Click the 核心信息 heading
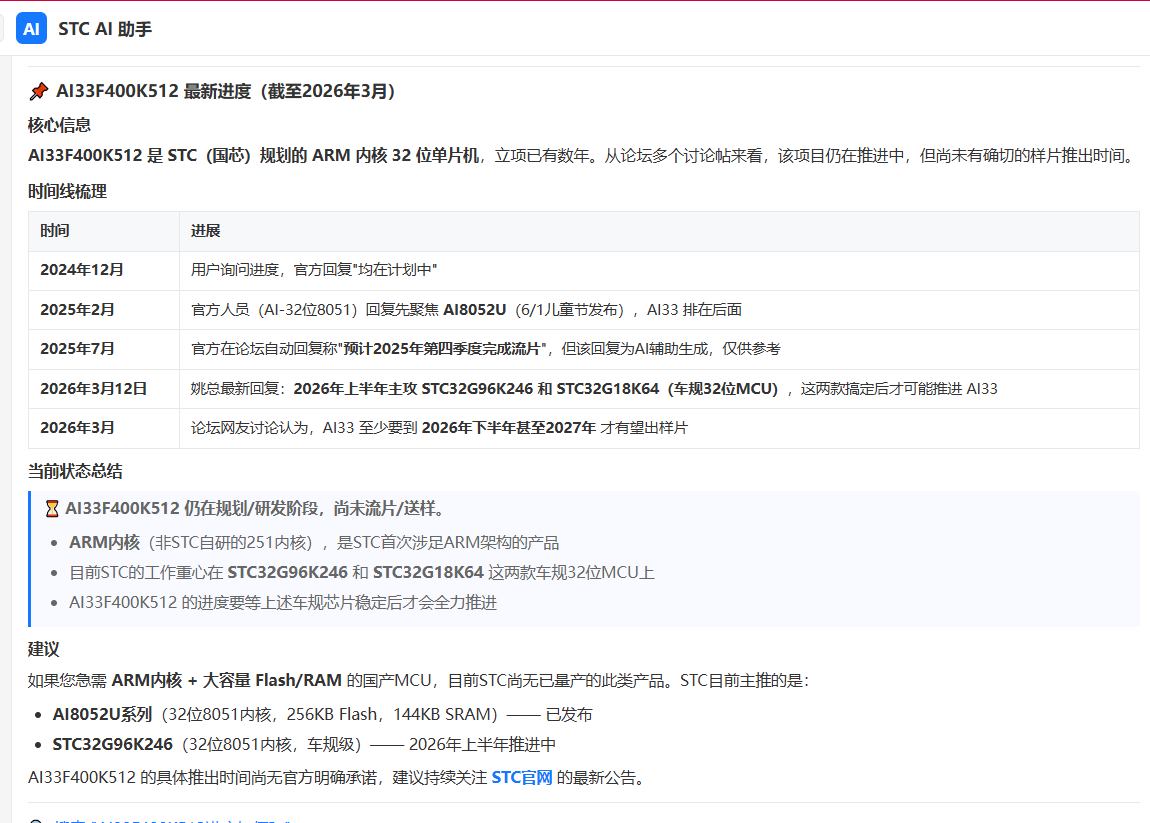This screenshot has width=1150, height=823. tap(59, 125)
